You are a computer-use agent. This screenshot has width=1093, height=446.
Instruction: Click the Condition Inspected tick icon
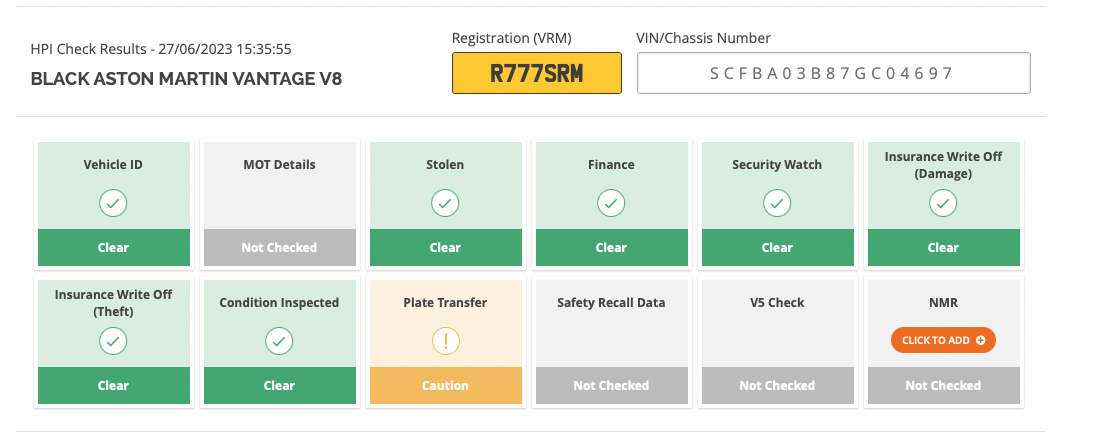tap(279, 341)
